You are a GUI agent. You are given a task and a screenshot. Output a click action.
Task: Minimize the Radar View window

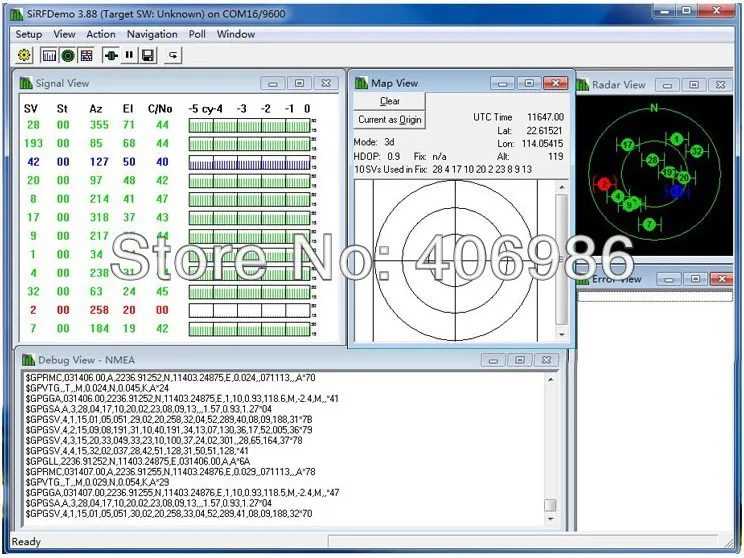click(667, 85)
